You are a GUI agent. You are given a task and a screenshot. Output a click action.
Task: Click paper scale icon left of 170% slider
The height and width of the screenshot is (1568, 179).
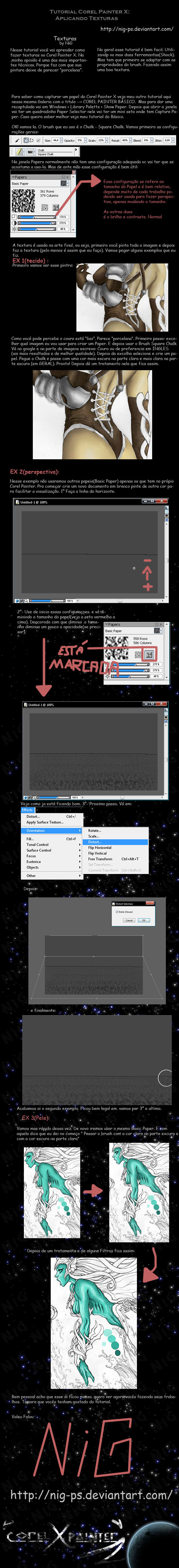14,217
